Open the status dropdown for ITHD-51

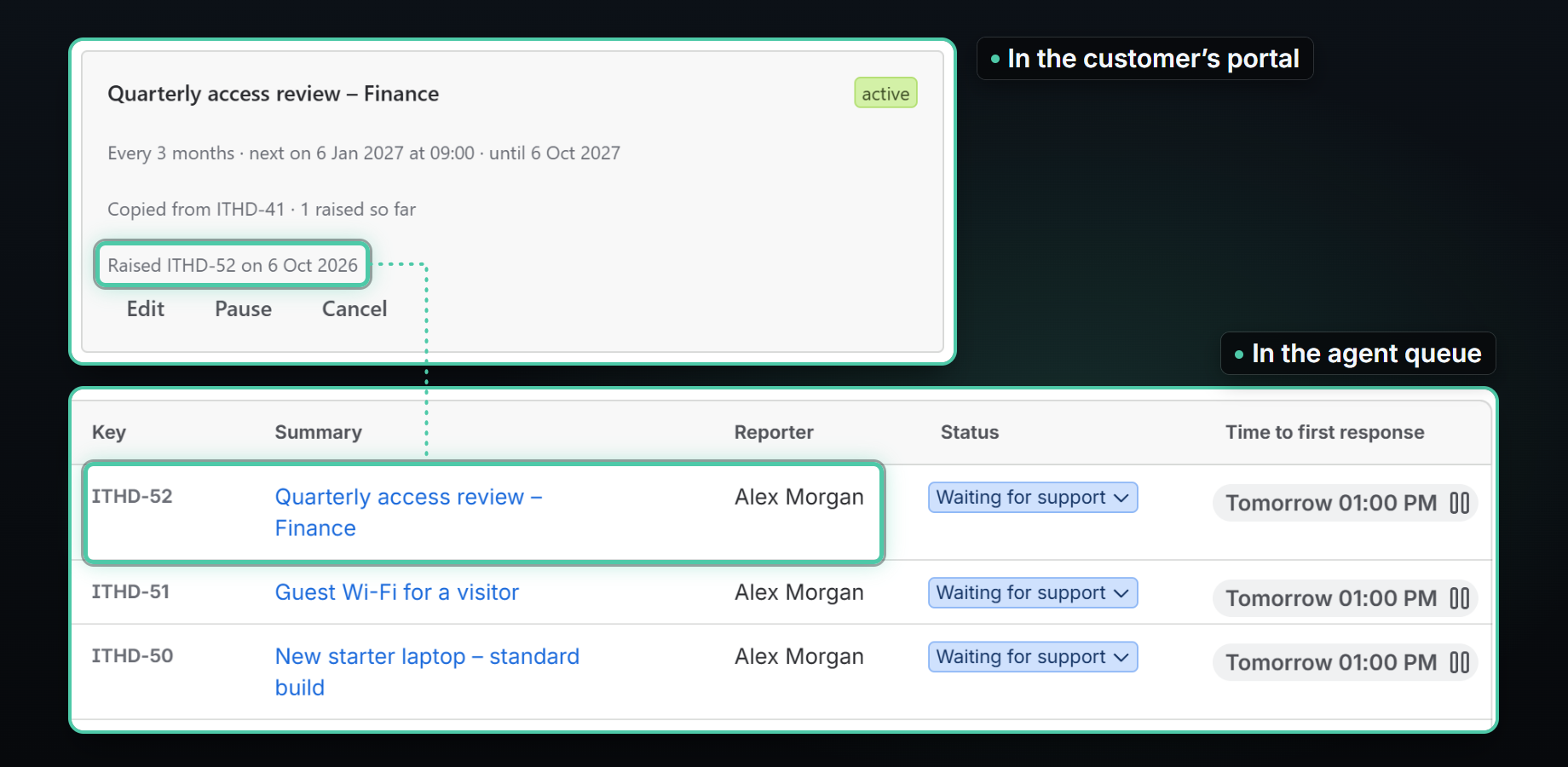tap(1033, 593)
